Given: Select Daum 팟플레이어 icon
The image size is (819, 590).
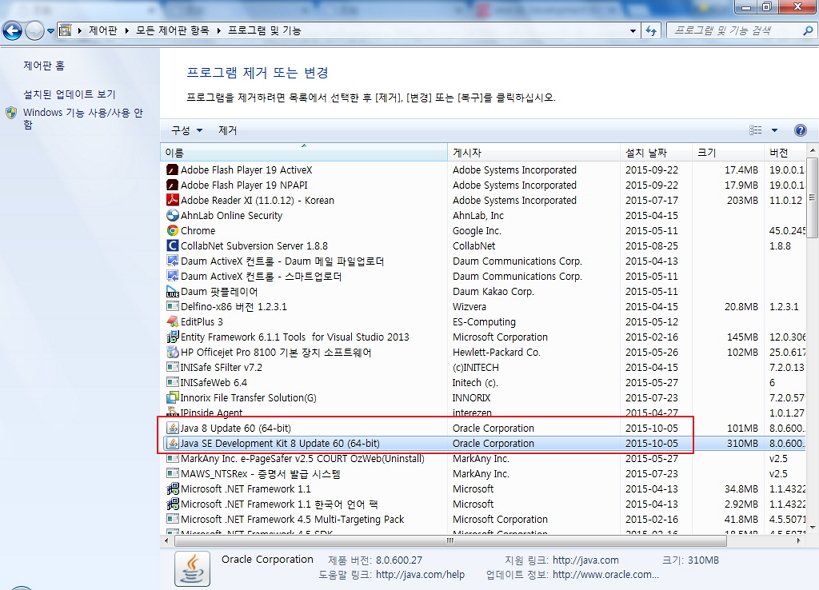Looking at the screenshot, I should 172,291.
